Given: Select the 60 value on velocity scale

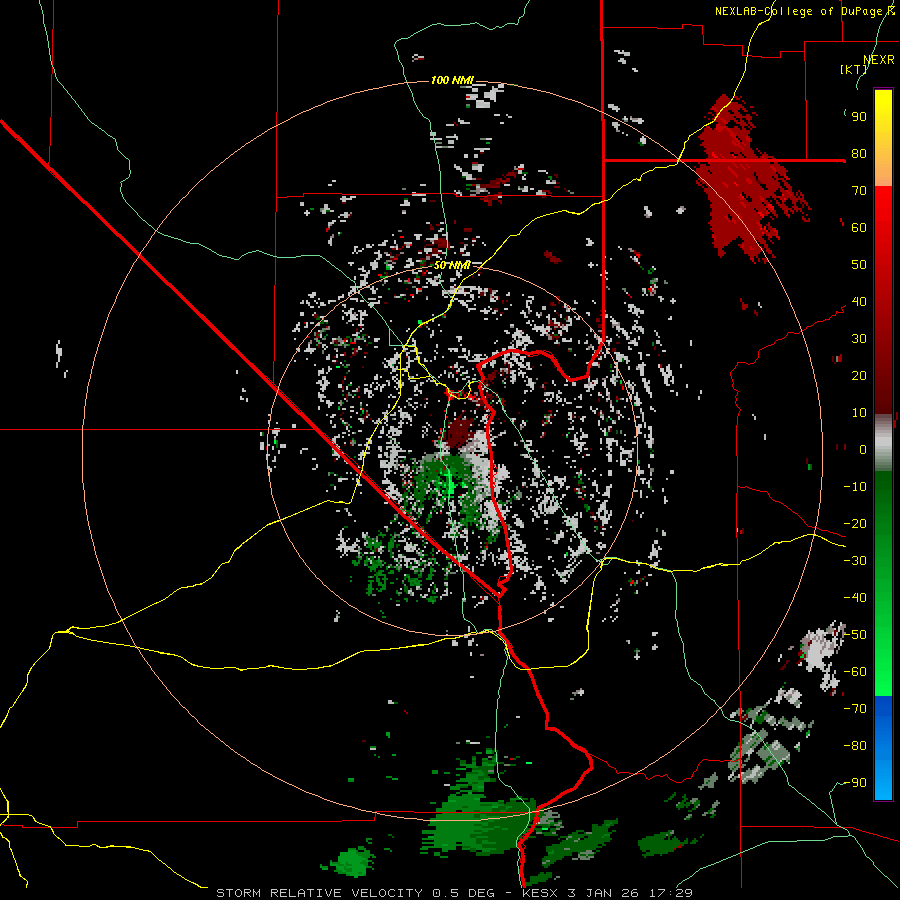Looking at the screenshot, I should (859, 228).
